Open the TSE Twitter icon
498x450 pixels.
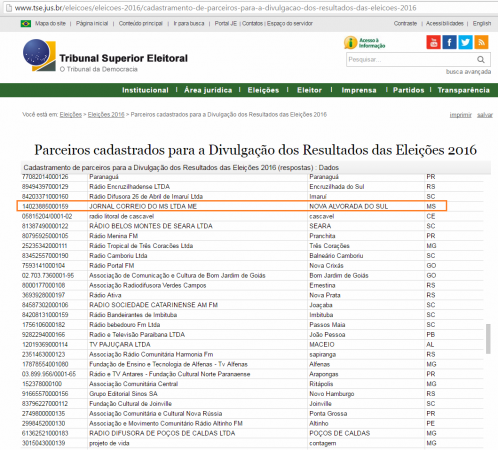click(x=465, y=42)
